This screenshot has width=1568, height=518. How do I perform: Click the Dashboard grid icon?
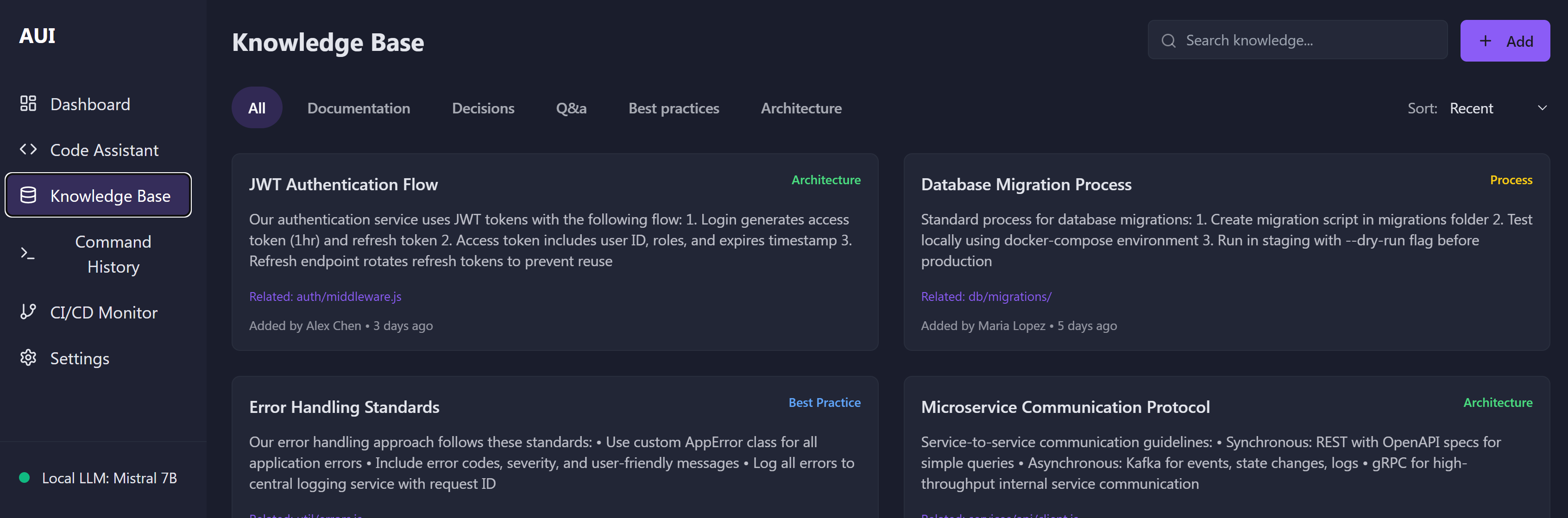(x=28, y=103)
